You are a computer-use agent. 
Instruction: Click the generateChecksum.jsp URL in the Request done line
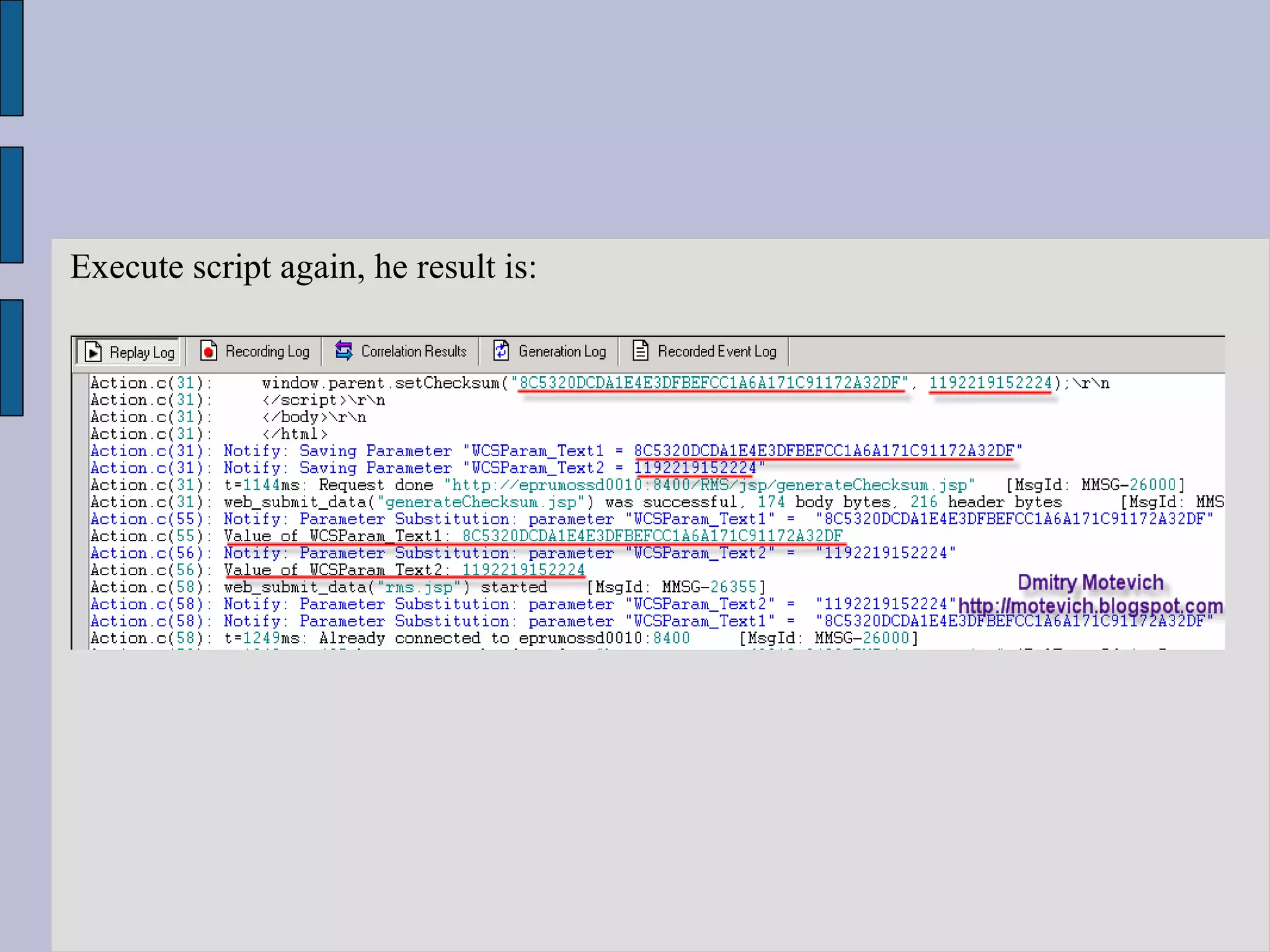(x=709, y=485)
